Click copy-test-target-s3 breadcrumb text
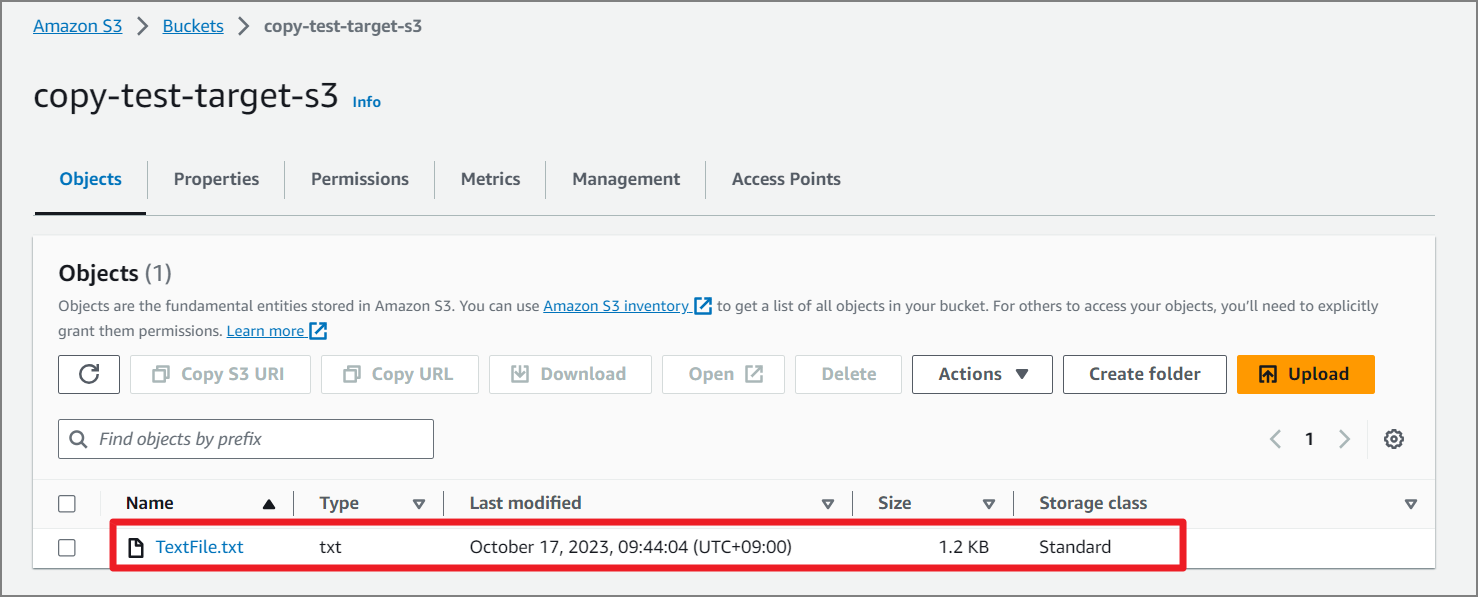The height and width of the screenshot is (597, 1478). click(x=343, y=26)
